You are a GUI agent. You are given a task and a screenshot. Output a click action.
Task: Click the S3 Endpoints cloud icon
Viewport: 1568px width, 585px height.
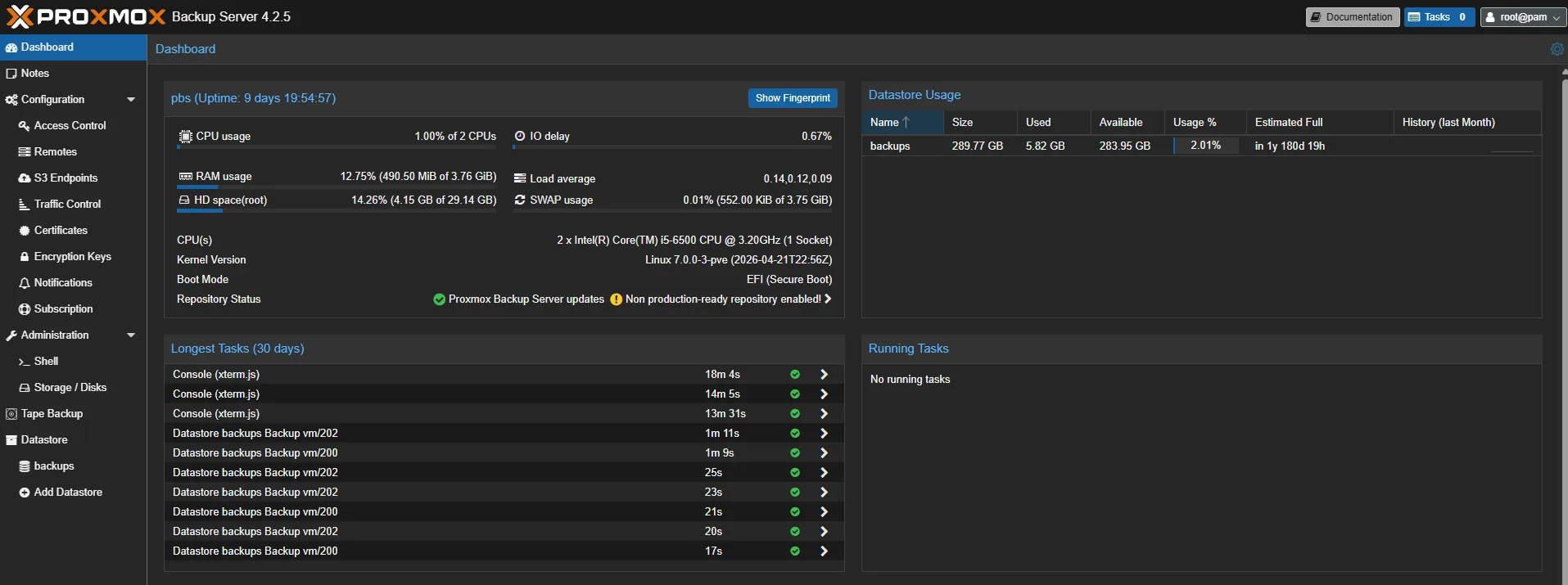coord(25,178)
